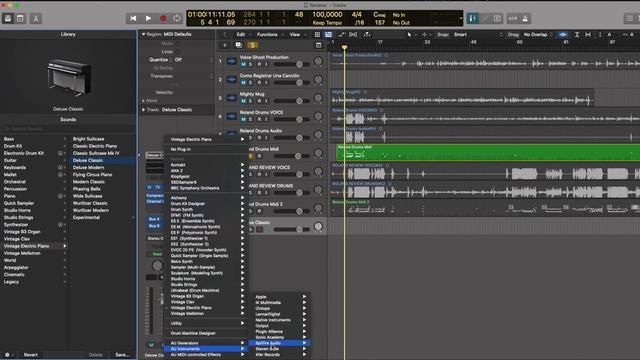The width and height of the screenshot is (640, 360).
Task: Toggle the Library panel button
Action: [x=8, y=18]
